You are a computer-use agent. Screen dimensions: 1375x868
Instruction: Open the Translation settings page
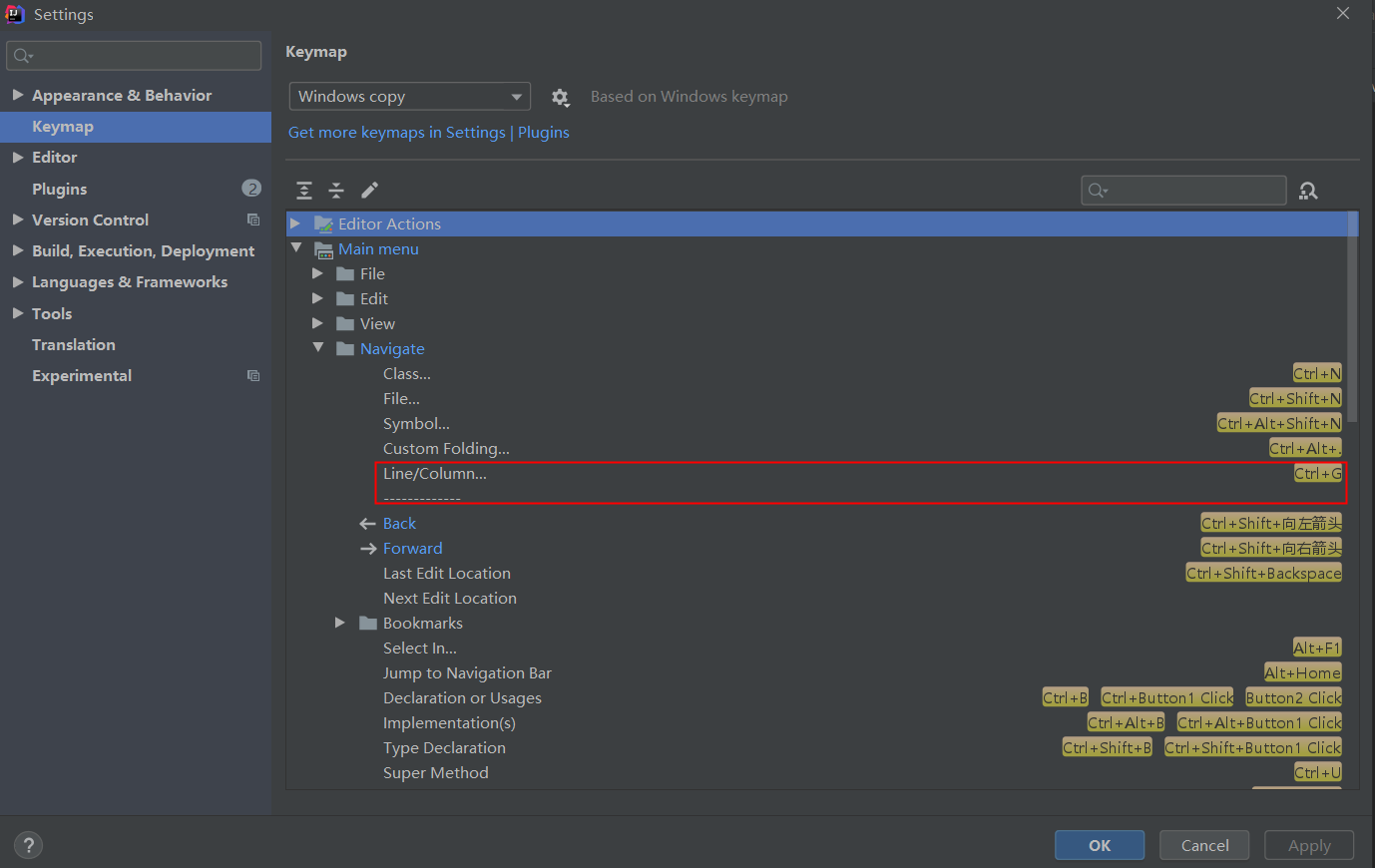(73, 344)
